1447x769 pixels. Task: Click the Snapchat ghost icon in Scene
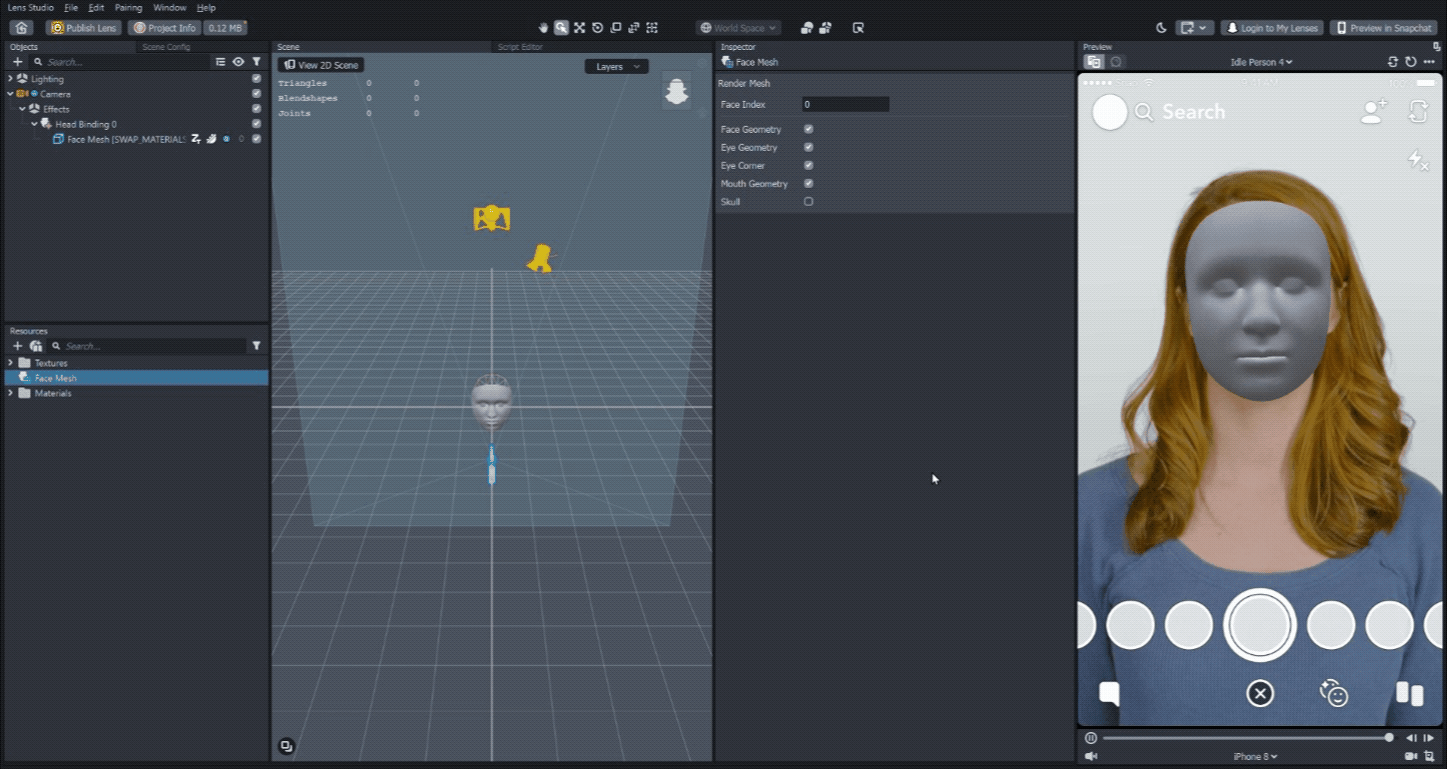click(x=677, y=92)
